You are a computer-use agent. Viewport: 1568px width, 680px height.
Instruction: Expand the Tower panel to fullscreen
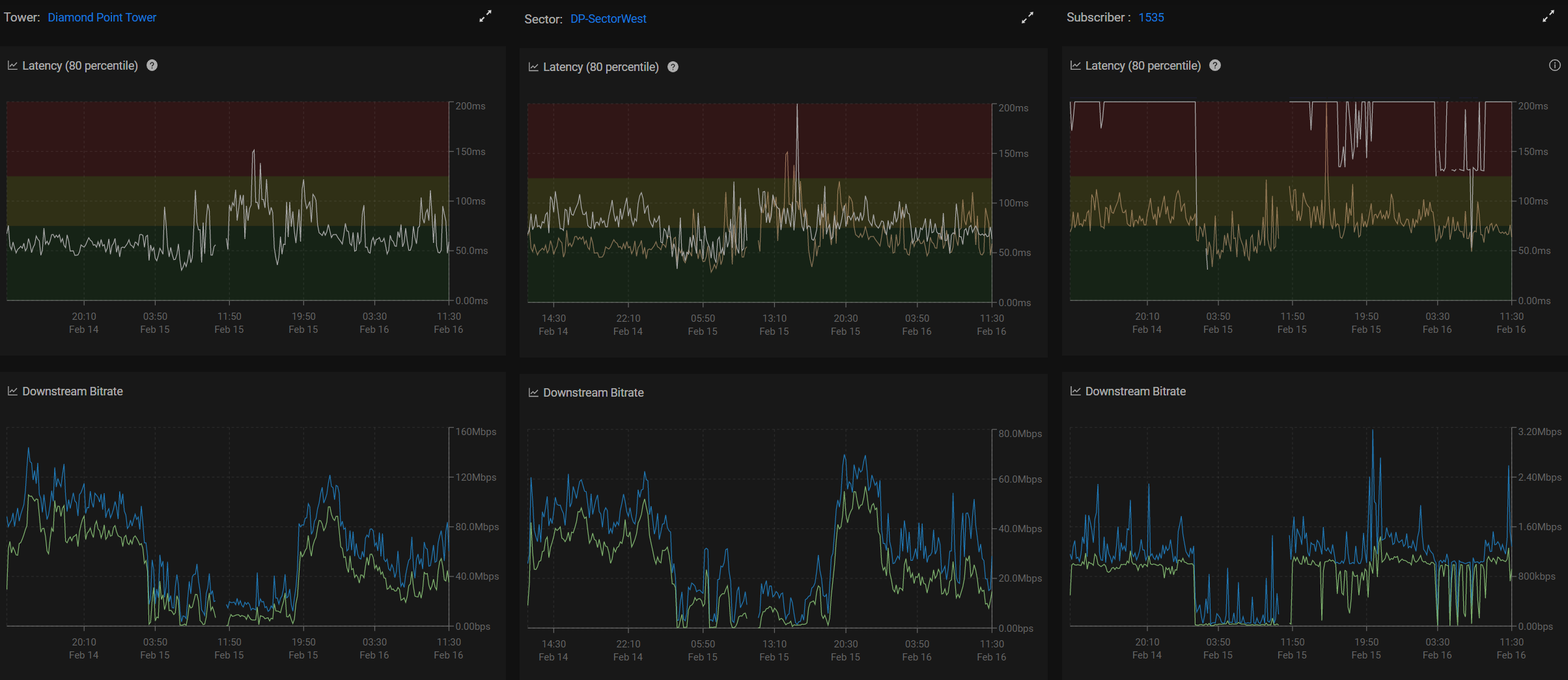[x=485, y=17]
